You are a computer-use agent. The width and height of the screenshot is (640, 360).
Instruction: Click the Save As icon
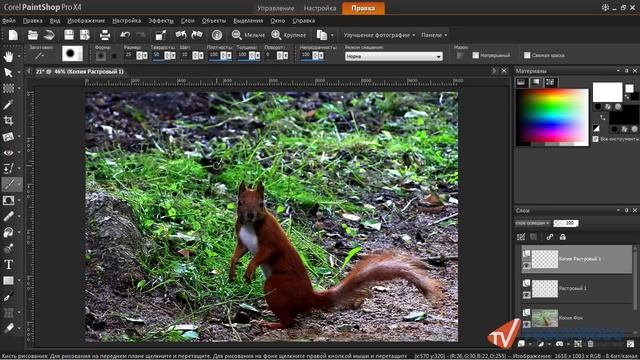(84, 35)
